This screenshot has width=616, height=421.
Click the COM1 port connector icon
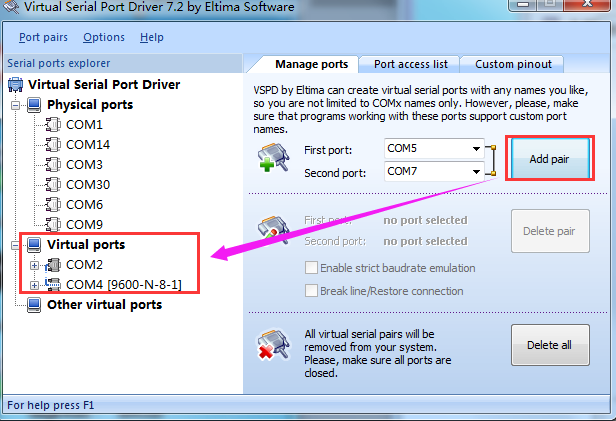[x=53, y=125]
